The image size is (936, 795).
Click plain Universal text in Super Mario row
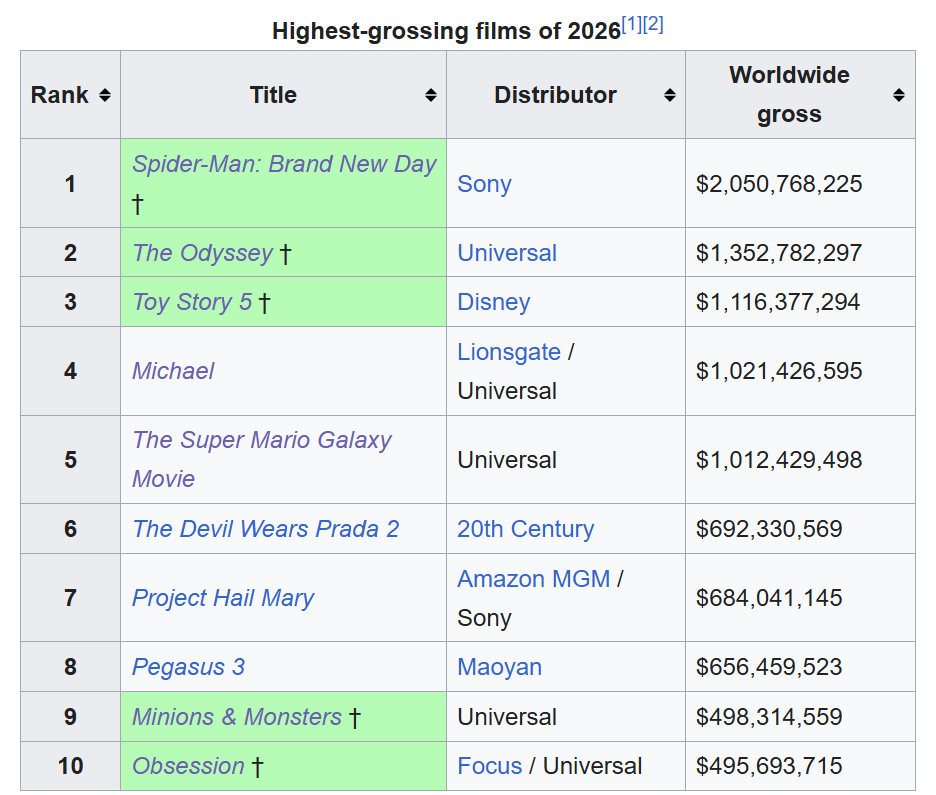pos(507,460)
